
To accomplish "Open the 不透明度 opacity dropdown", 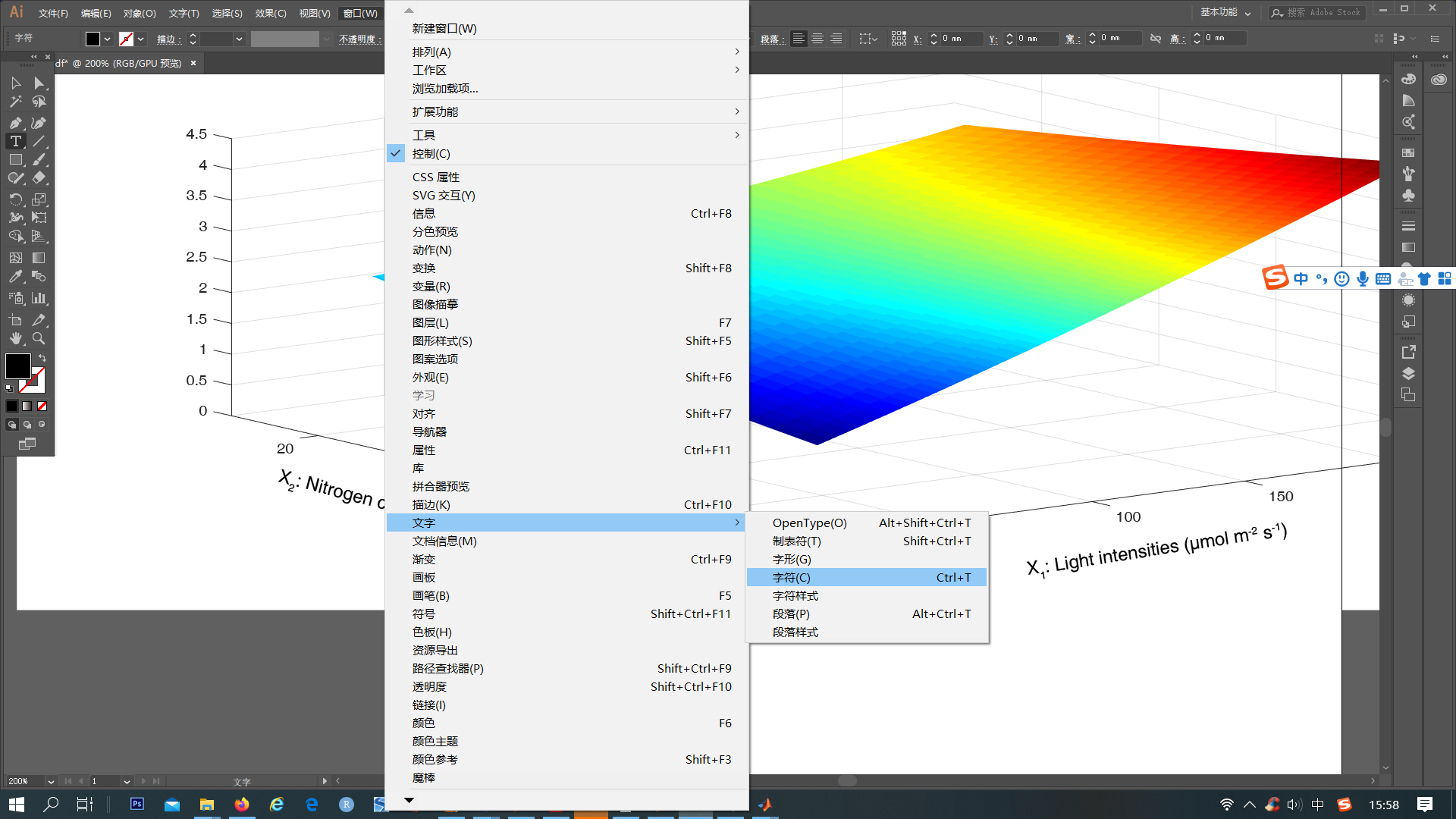I will [326, 39].
